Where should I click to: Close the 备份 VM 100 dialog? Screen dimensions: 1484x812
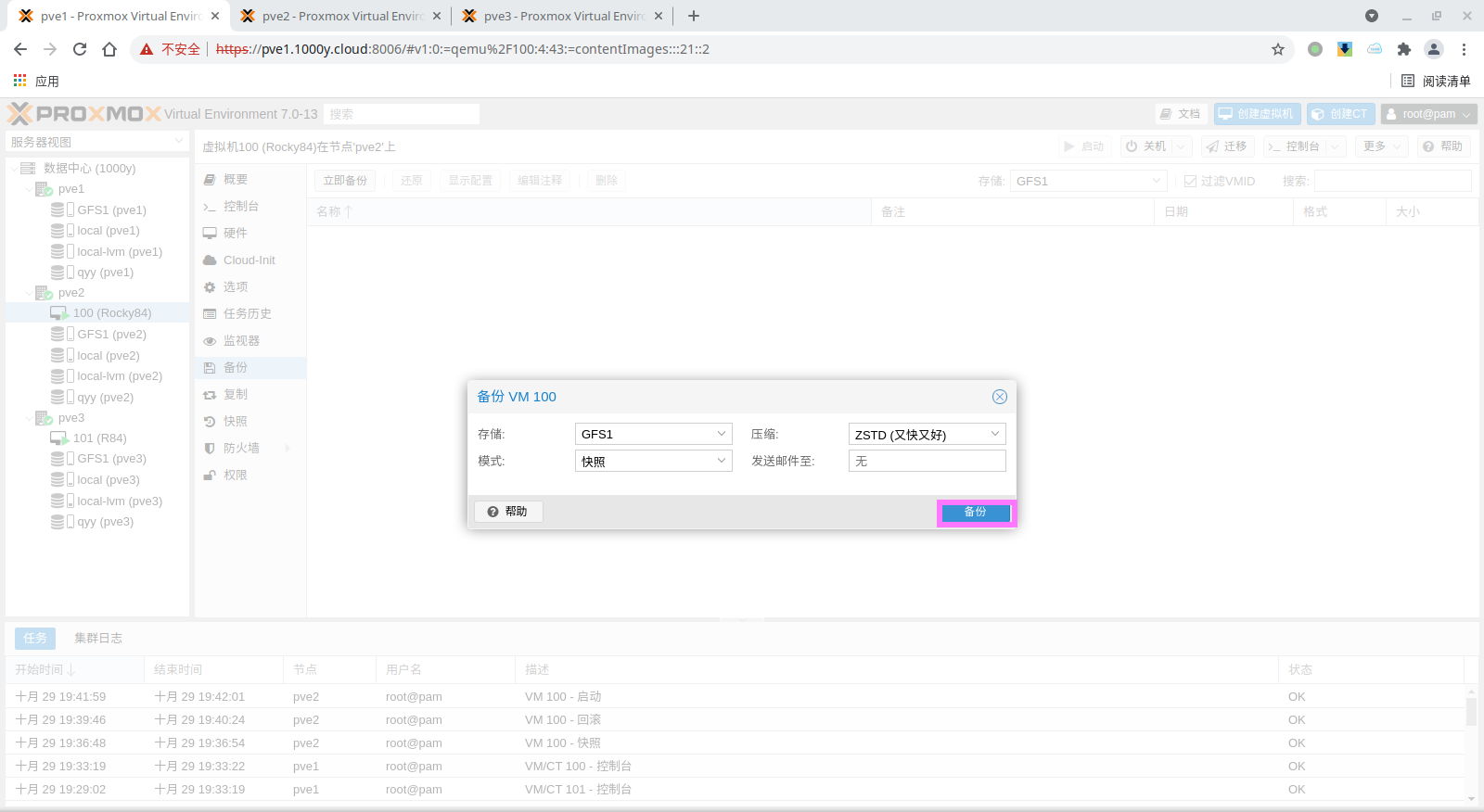click(x=999, y=397)
